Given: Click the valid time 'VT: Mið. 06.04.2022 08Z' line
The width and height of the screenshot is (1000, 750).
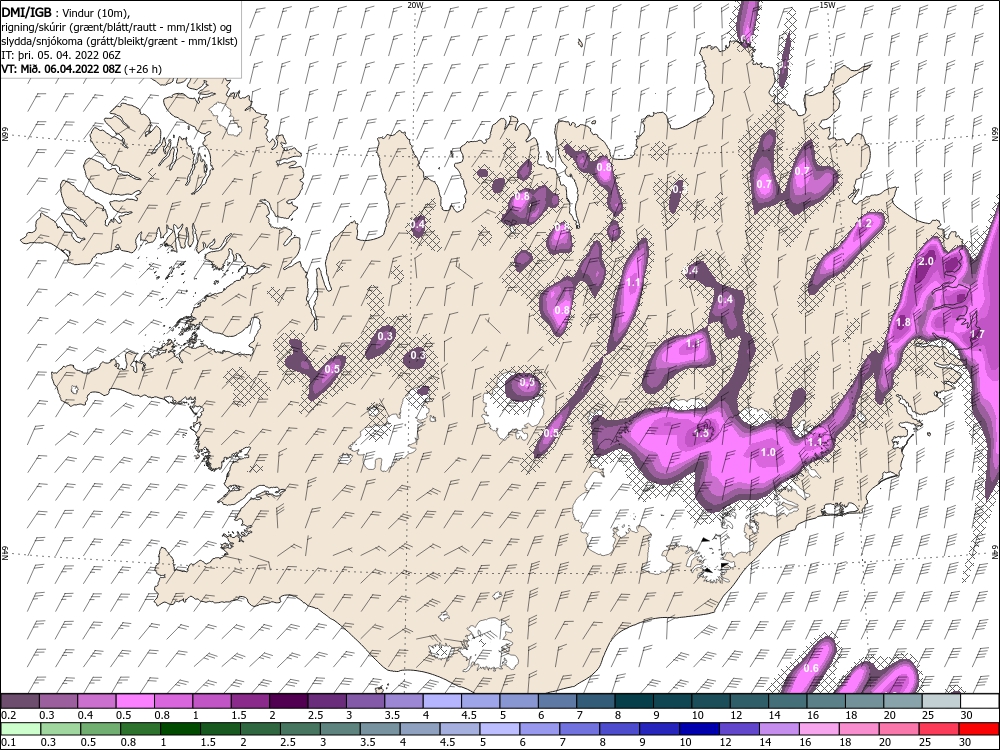Looking at the screenshot, I should [61, 69].
